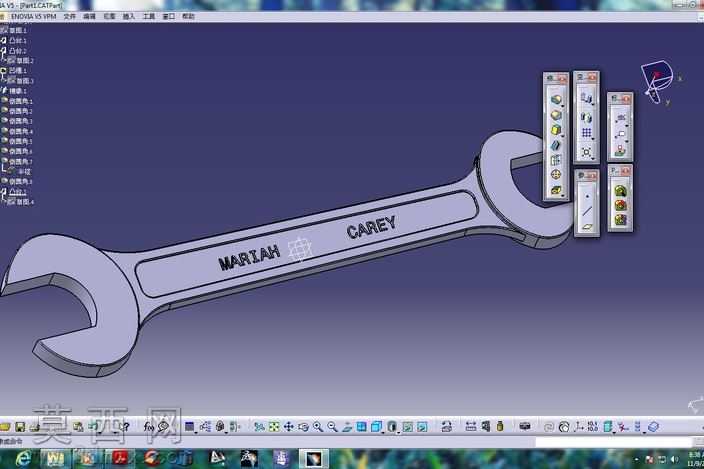Expand last sketch-based feature dropdown arrow
This screenshot has width=704, height=469.
click(x=563, y=196)
